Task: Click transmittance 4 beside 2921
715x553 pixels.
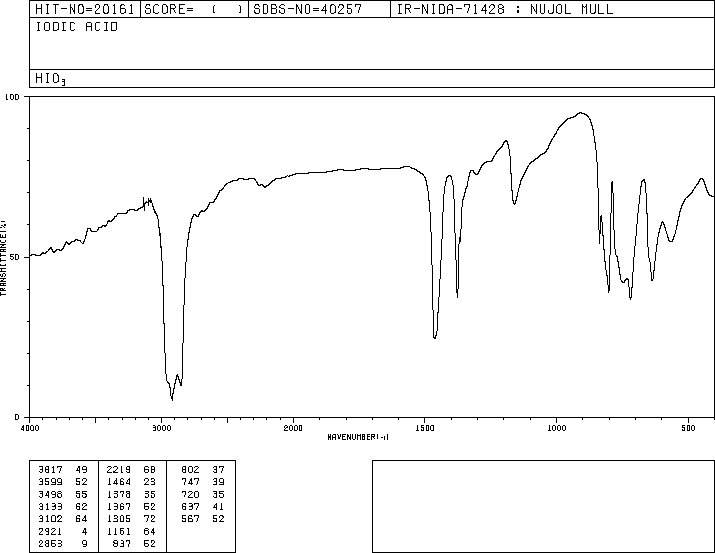Action: pyautogui.click(x=84, y=532)
